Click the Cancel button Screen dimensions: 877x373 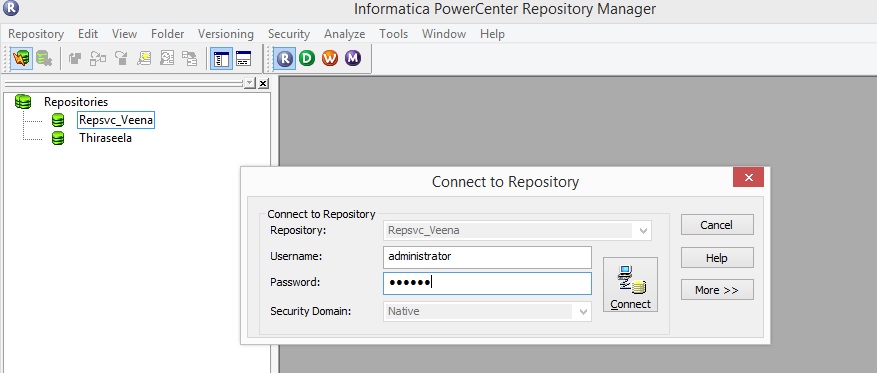[x=717, y=225]
